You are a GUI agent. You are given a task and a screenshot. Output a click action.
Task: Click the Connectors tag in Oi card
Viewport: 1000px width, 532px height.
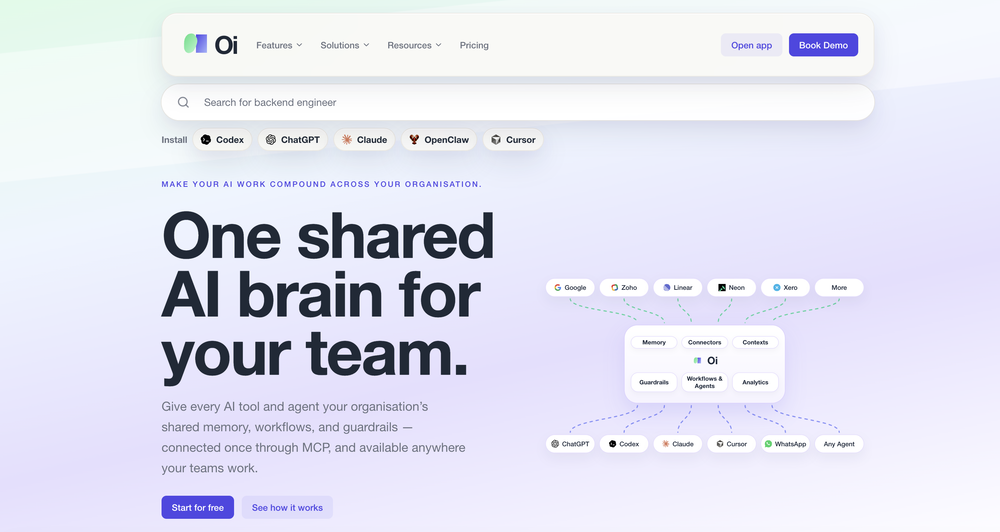[x=705, y=343]
